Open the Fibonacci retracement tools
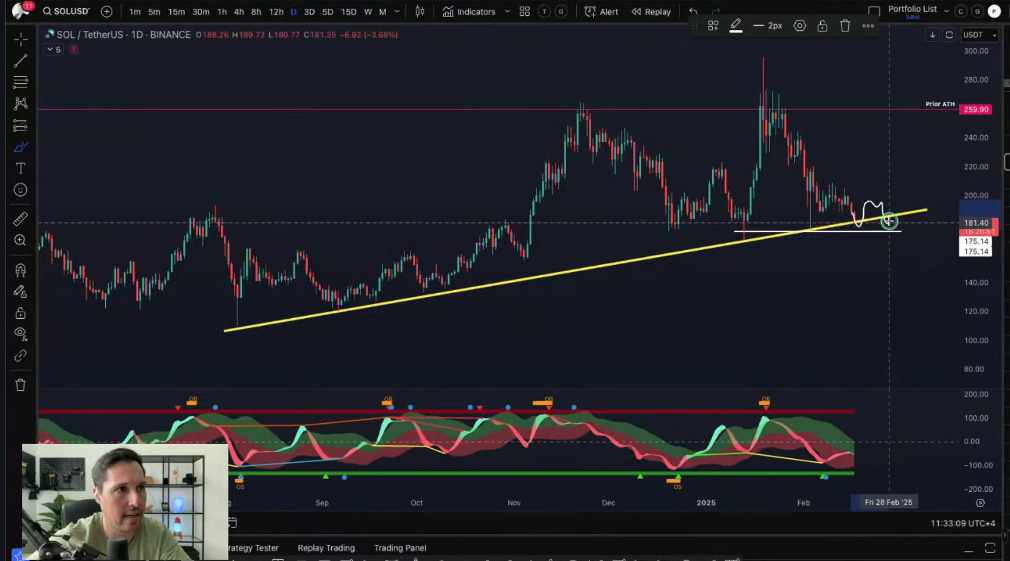Viewport: 1010px width, 561px height. pos(21,82)
